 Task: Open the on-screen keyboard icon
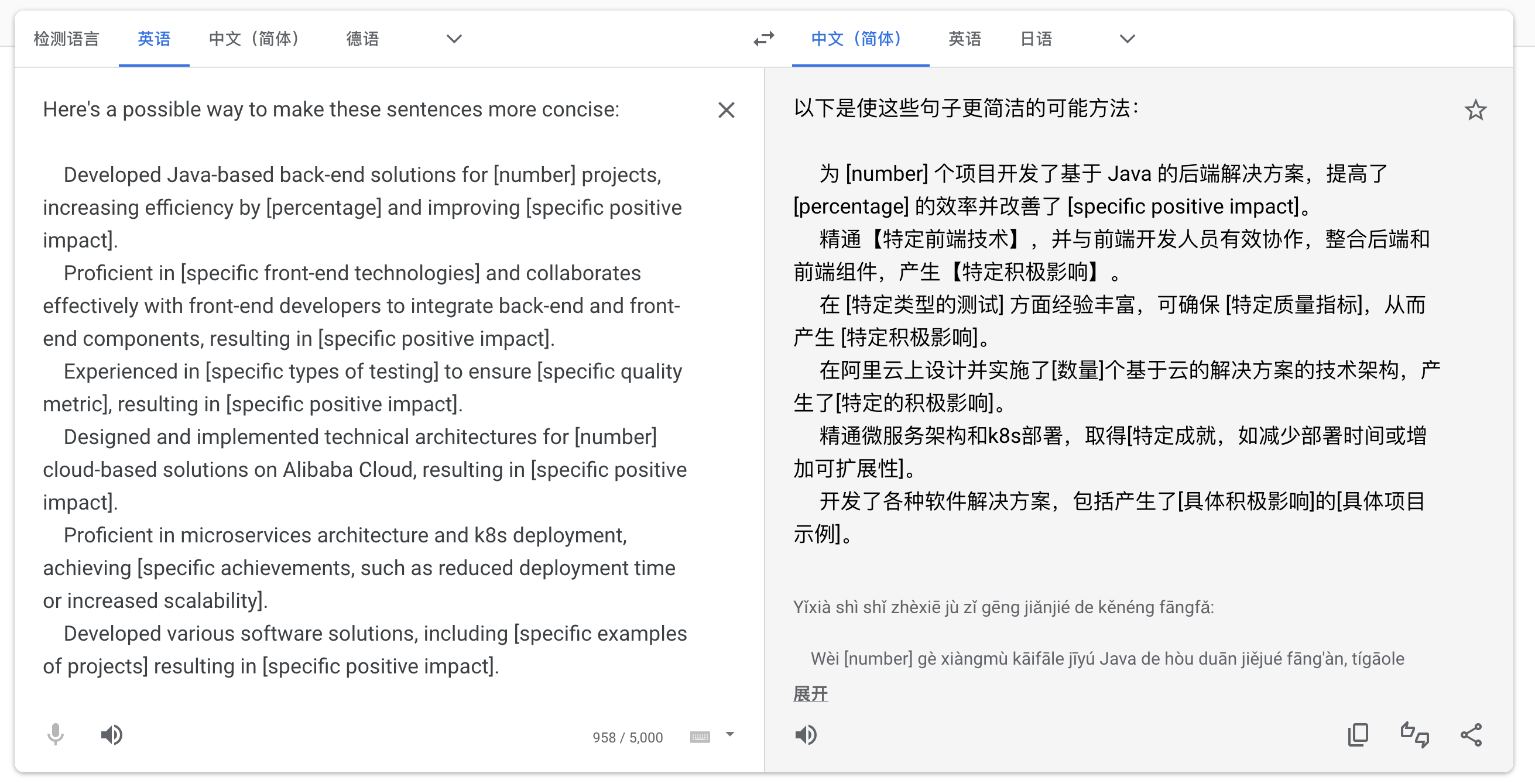[700, 737]
